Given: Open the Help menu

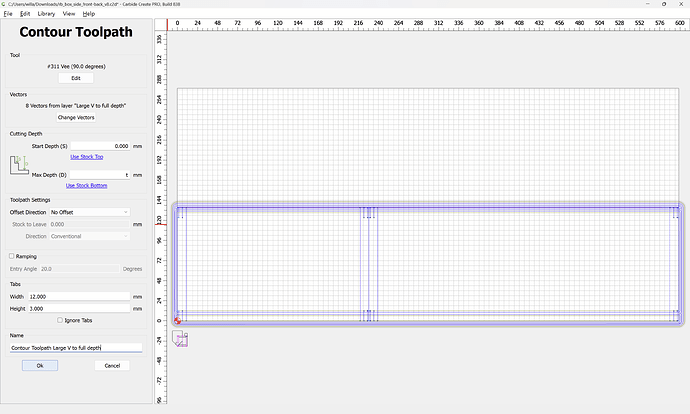Looking at the screenshot, I should pos(89,14).
